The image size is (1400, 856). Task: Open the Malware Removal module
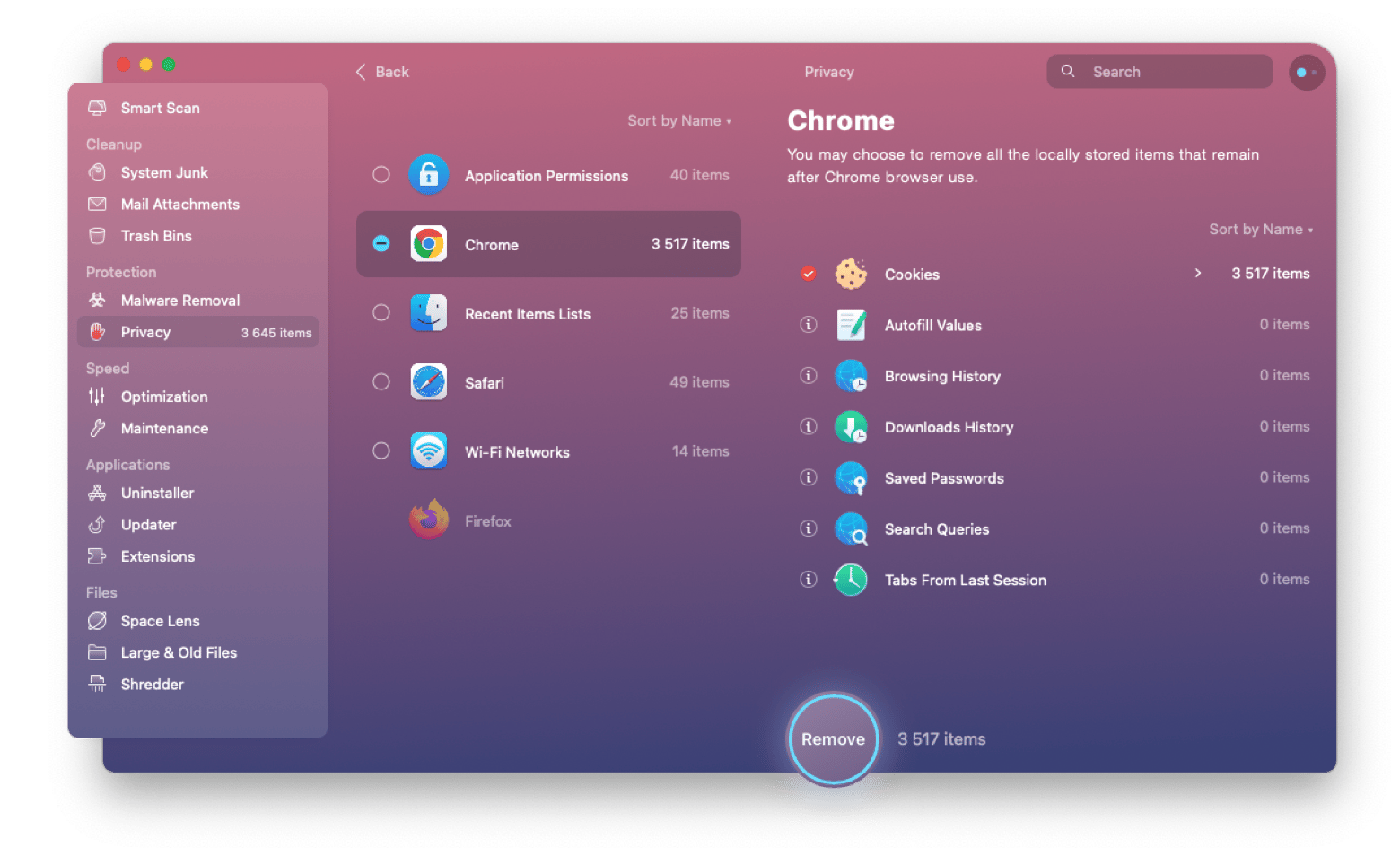tap(197, 301)
